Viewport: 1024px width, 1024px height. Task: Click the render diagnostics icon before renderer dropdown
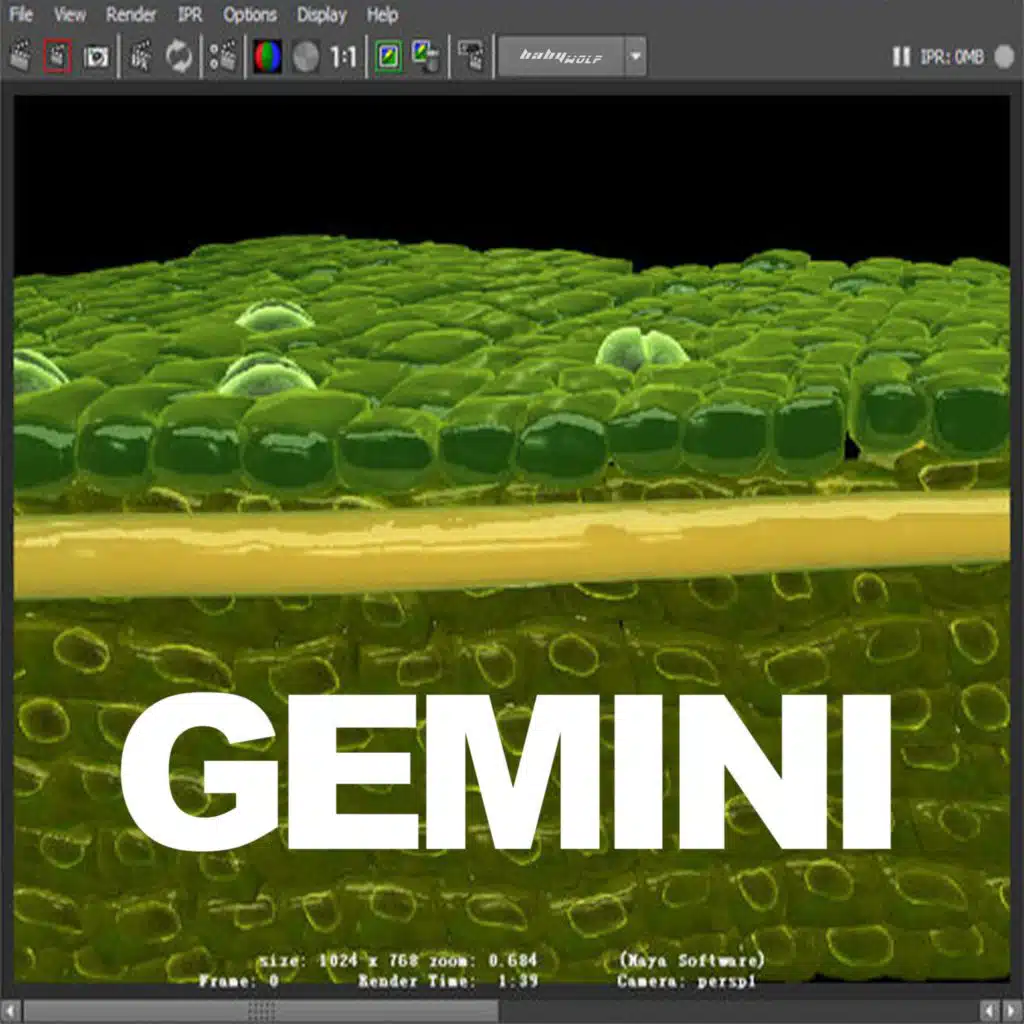tap(471, 57)
